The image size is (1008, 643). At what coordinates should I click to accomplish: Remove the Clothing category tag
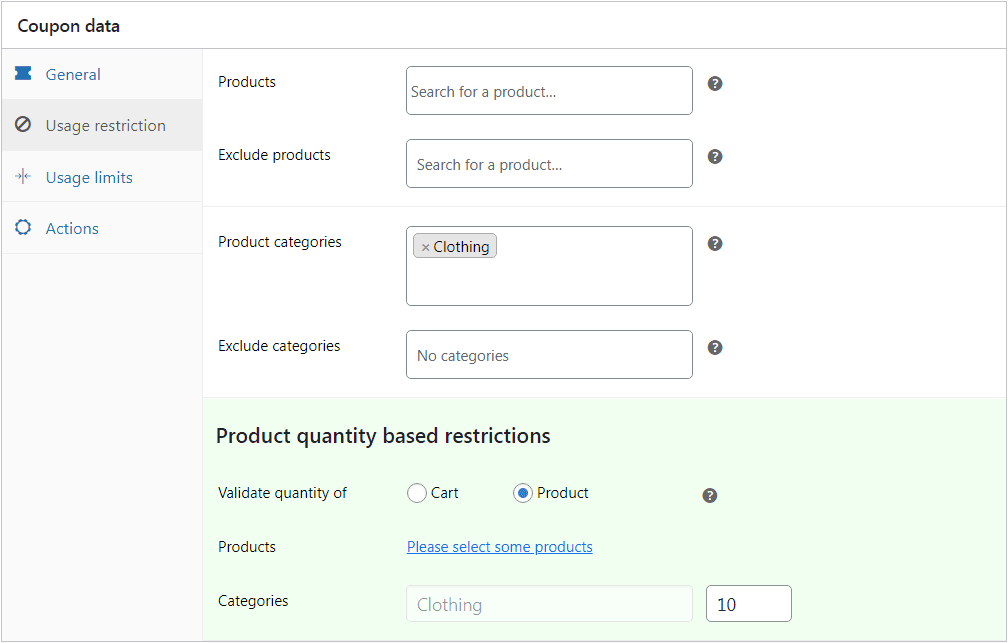(x=425, y=247)
